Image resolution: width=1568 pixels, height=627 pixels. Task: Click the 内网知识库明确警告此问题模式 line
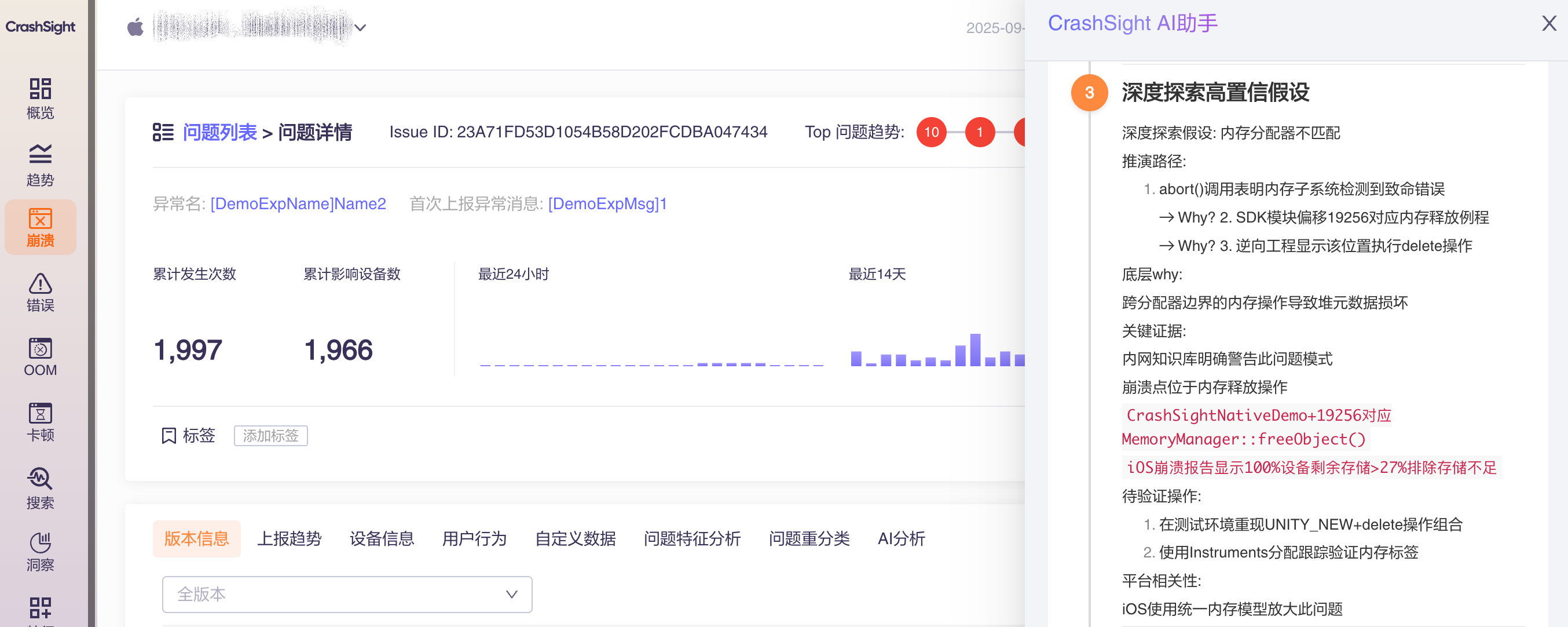(1227, 359)
